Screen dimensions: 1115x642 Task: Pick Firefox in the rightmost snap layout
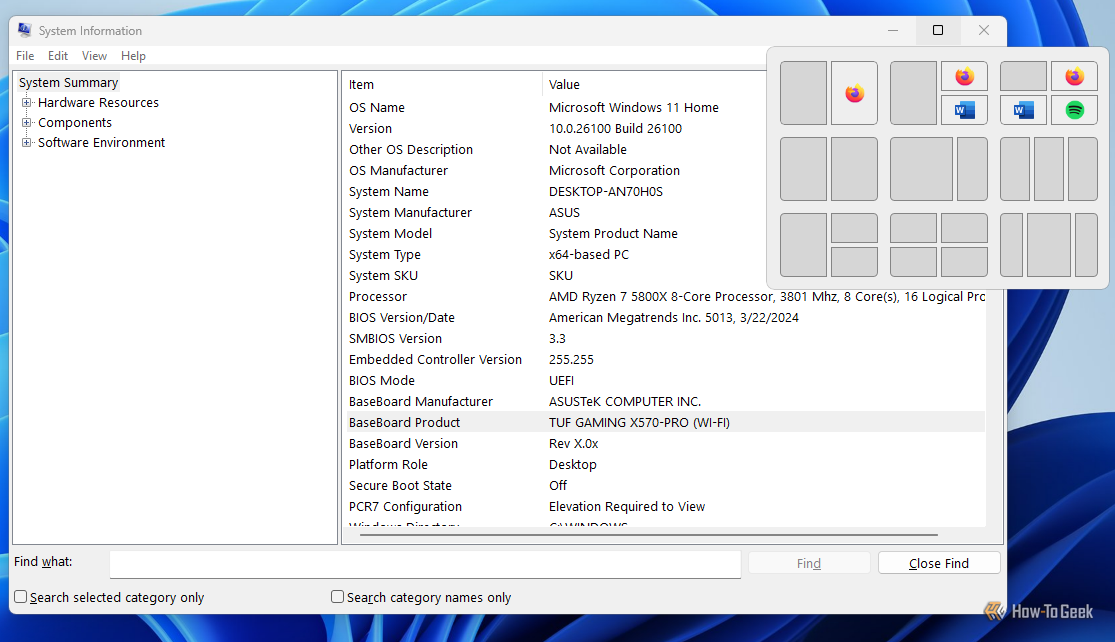tap(1074, 75)
